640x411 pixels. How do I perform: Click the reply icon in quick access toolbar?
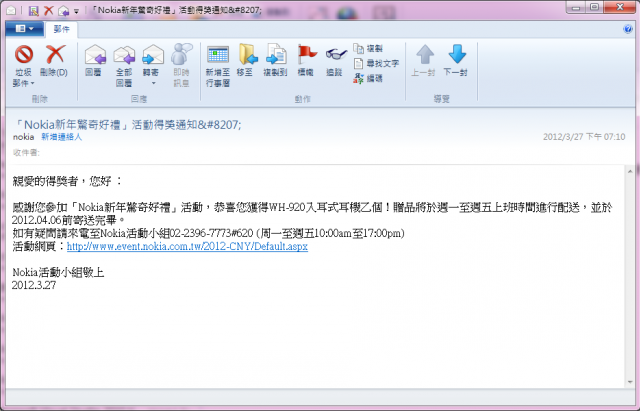pyautogui.click(x=63, y=11)
